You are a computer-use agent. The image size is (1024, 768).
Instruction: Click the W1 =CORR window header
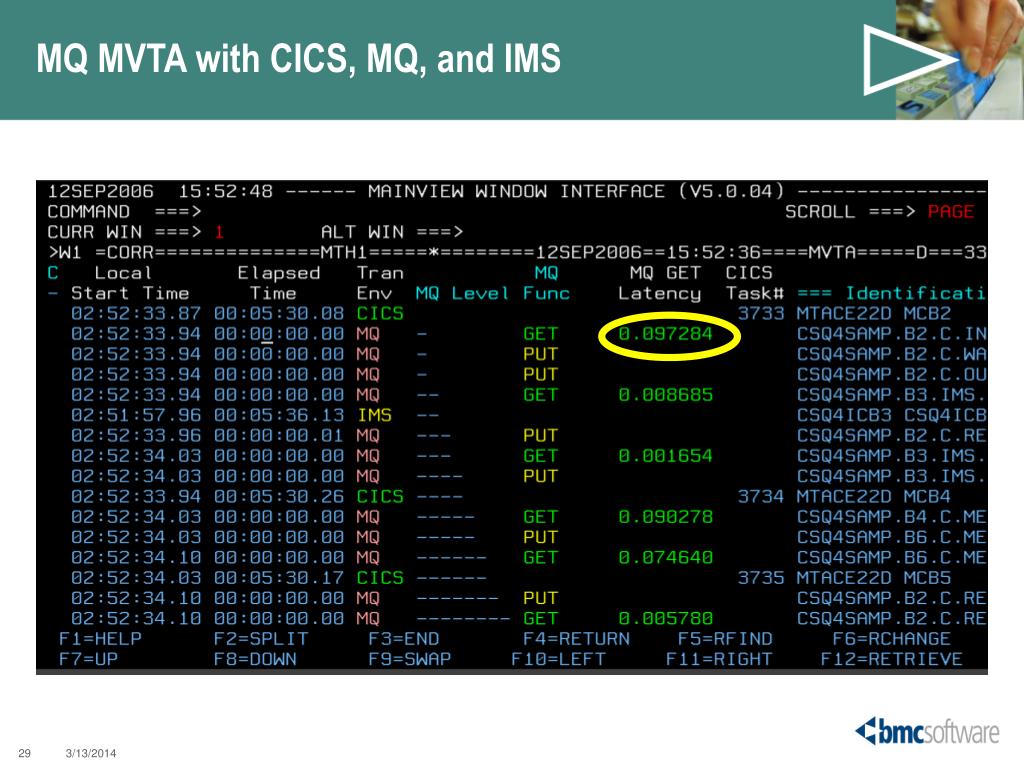[101, 252]
